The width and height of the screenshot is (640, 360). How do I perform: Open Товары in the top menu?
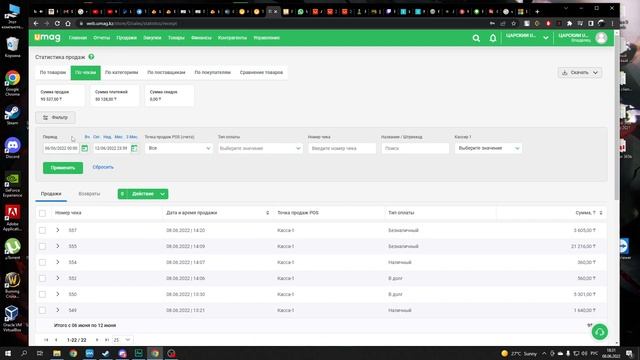tap(176, 38)
